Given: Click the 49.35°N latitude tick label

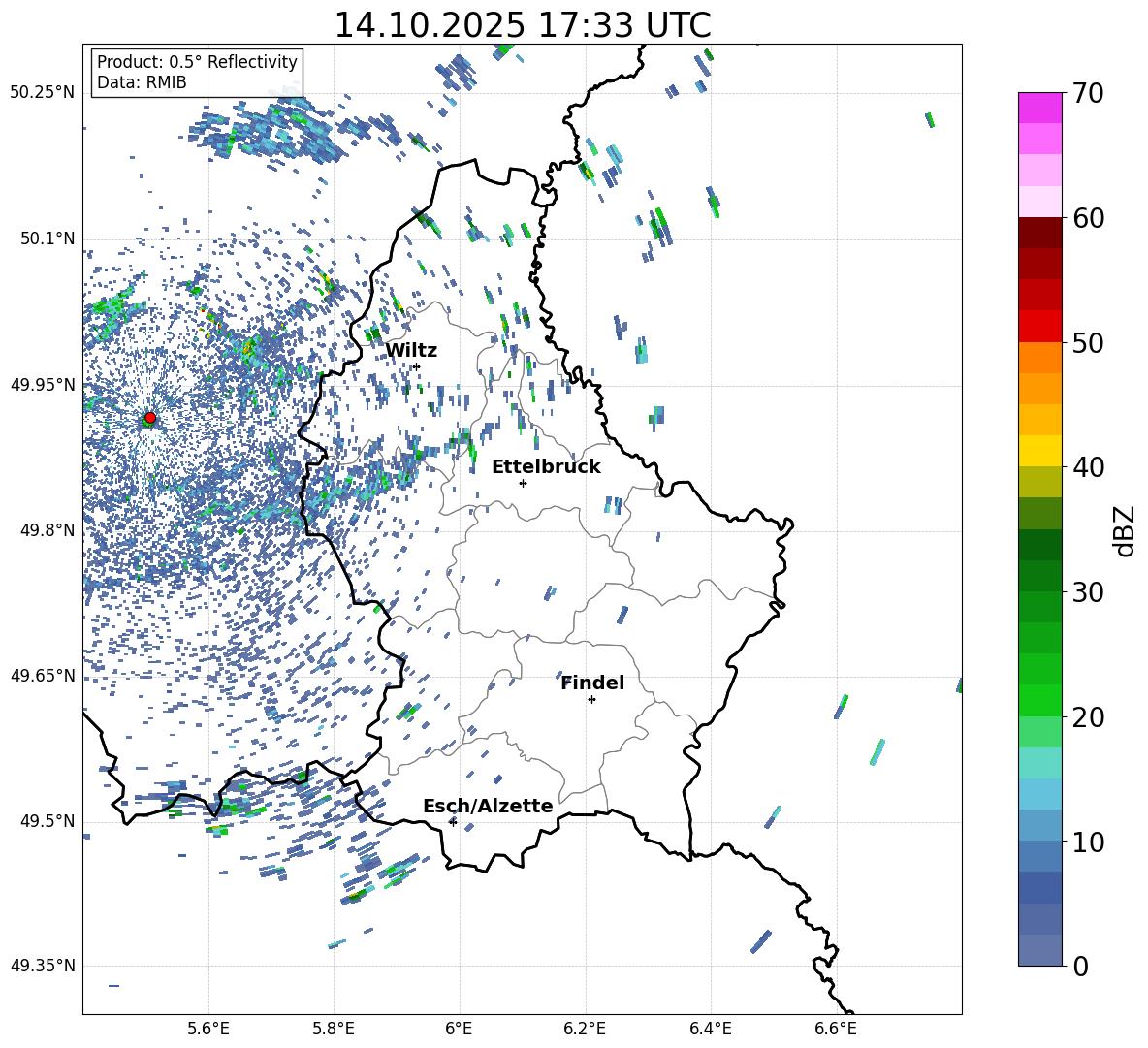Looking at the screenshot, I should click(x=42, y=966).
